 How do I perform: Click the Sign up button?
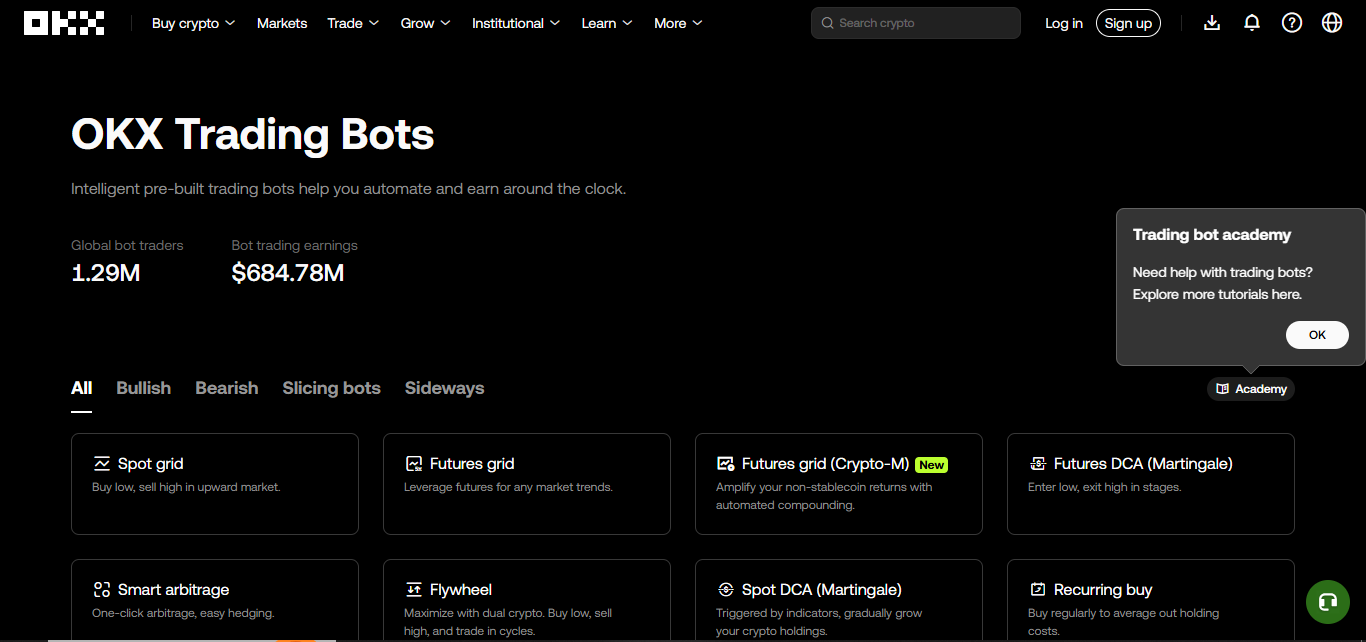pyautogui.click(x=1128, y=23)
